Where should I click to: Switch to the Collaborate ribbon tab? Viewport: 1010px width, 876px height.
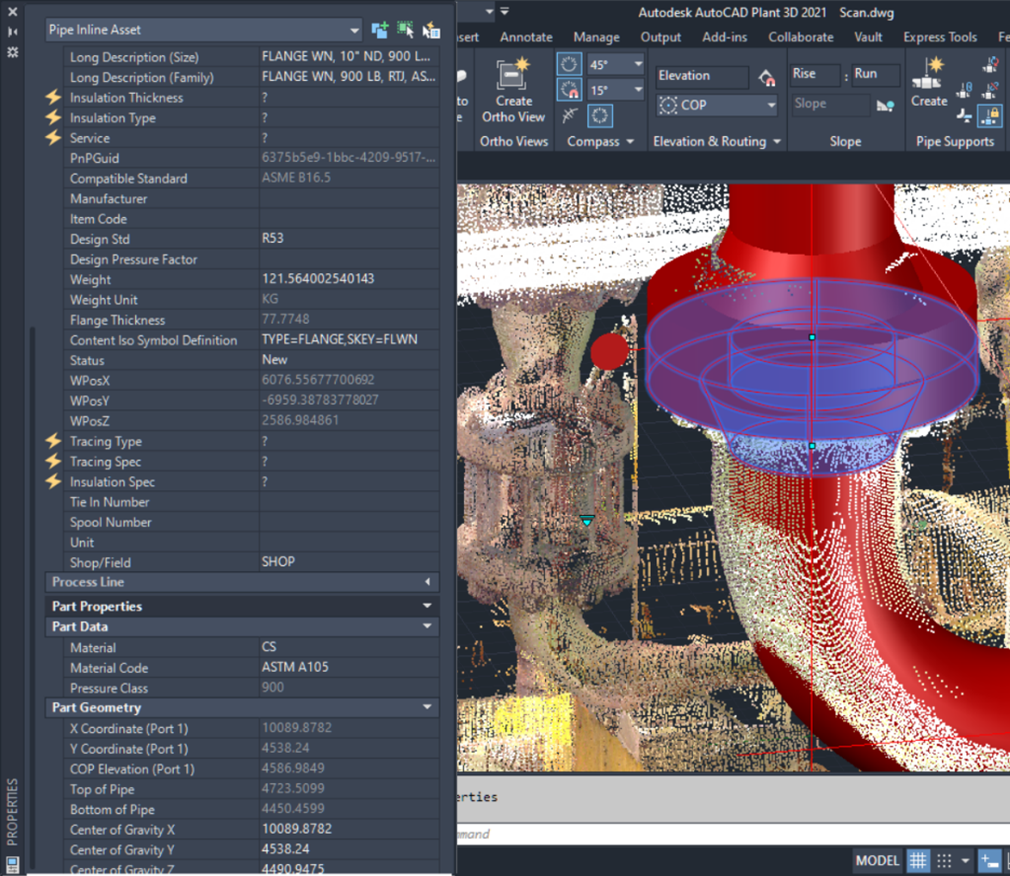tap(800, 37)
